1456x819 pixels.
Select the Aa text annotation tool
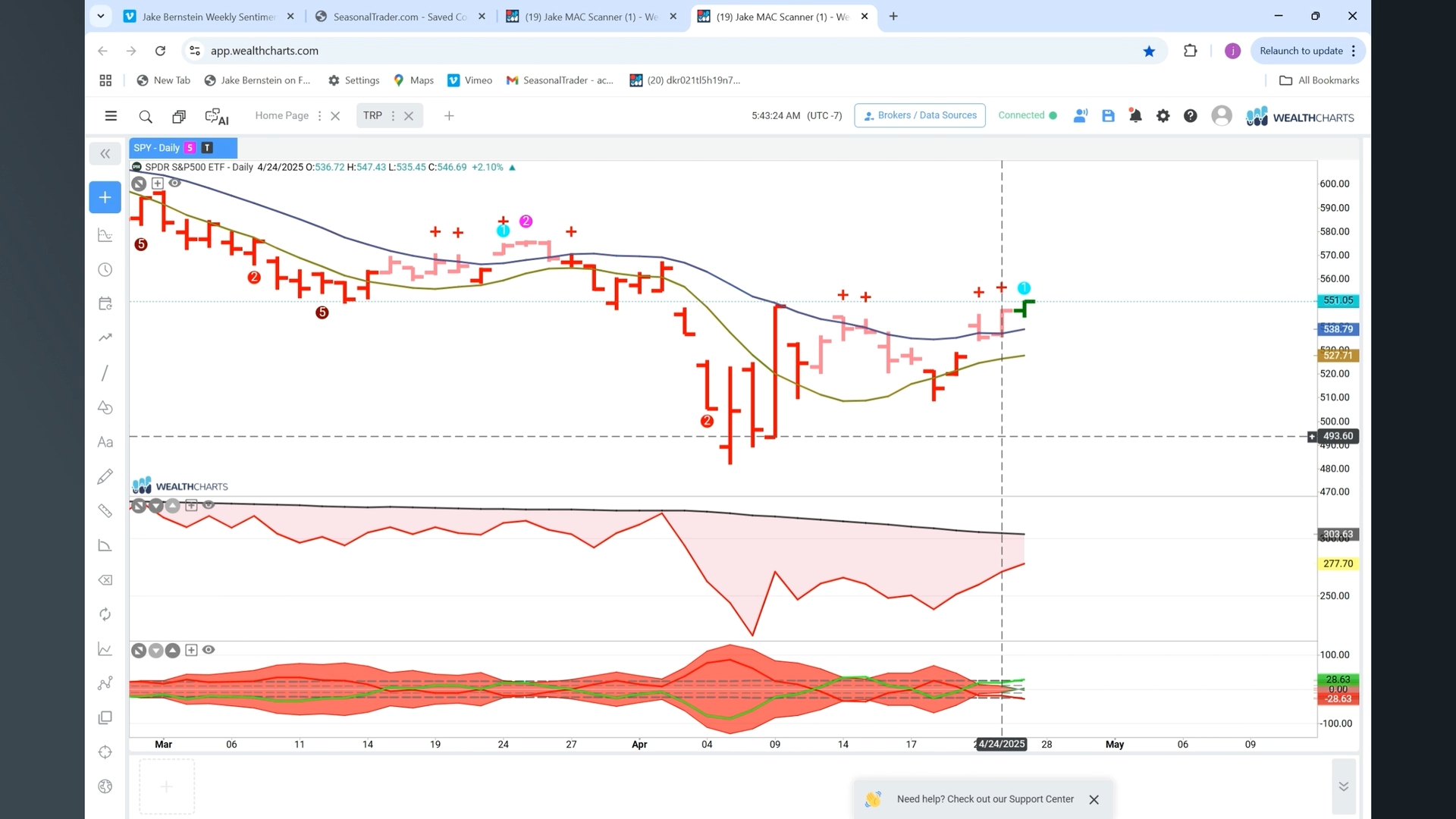point(105,442)
